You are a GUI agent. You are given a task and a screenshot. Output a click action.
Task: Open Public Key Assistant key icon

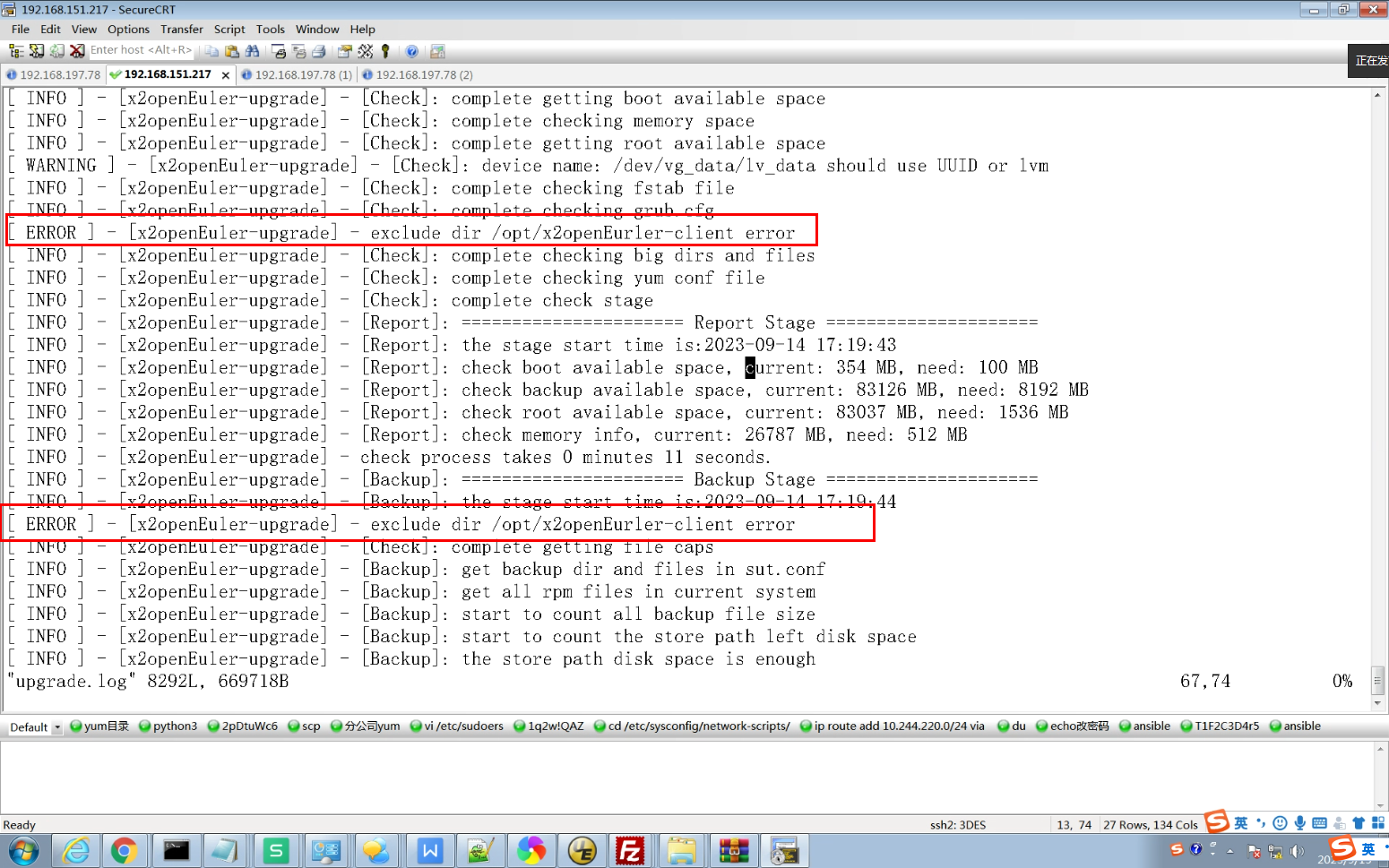(x=385, y=51)
